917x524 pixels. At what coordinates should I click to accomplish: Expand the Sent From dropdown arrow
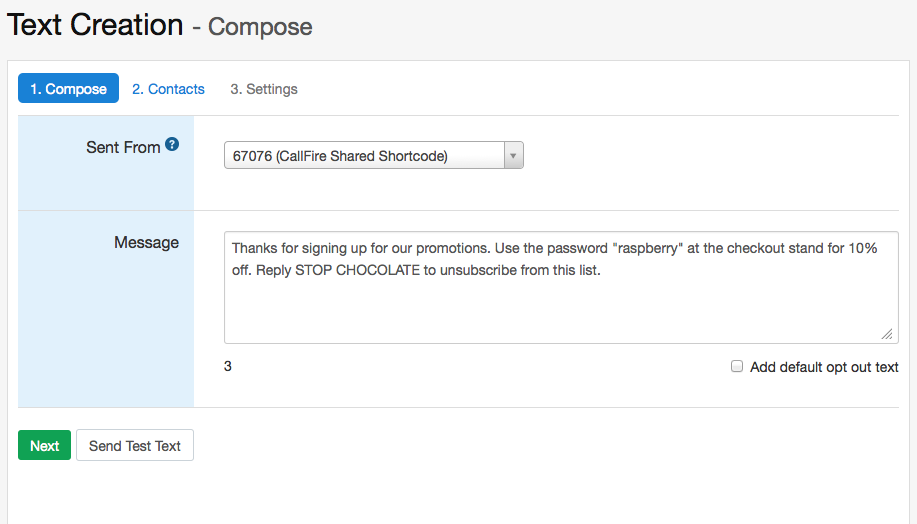point(513,156)
